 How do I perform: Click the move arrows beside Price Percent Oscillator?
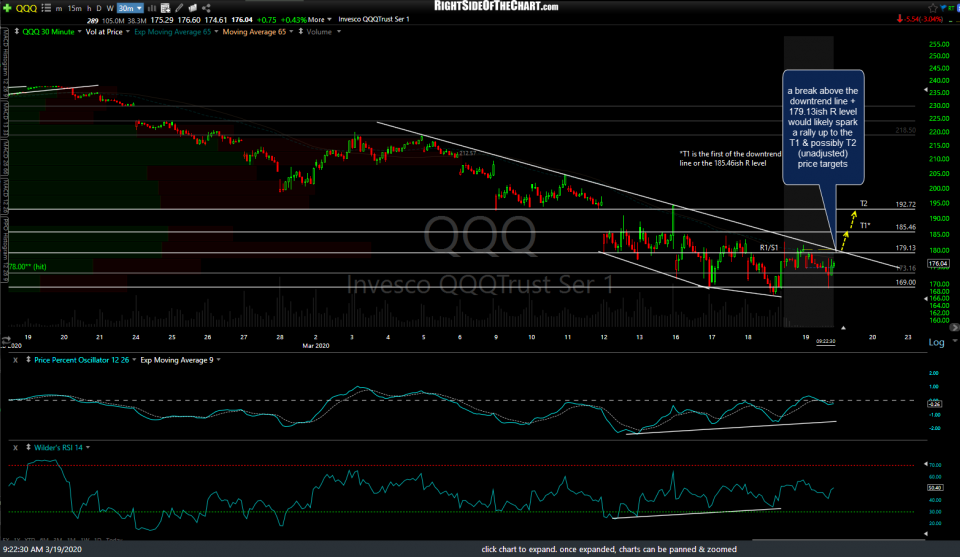(x=28, y=360)
